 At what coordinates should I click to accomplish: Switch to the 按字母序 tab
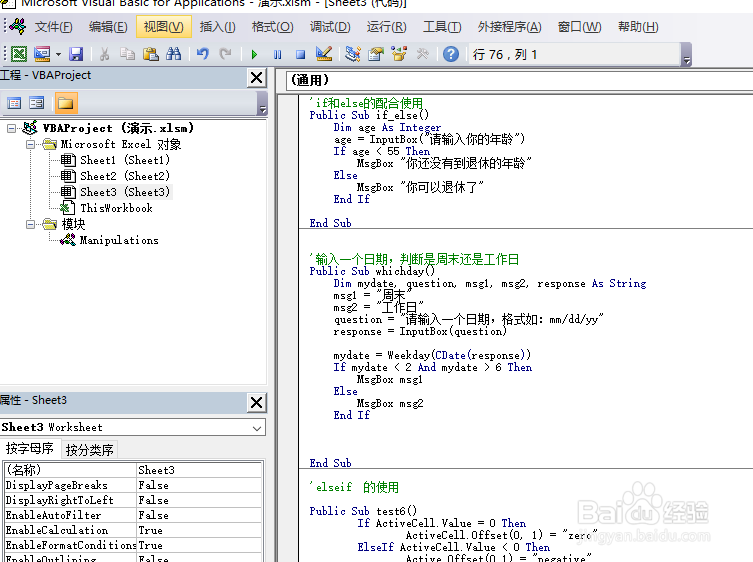tap(30, 449)
